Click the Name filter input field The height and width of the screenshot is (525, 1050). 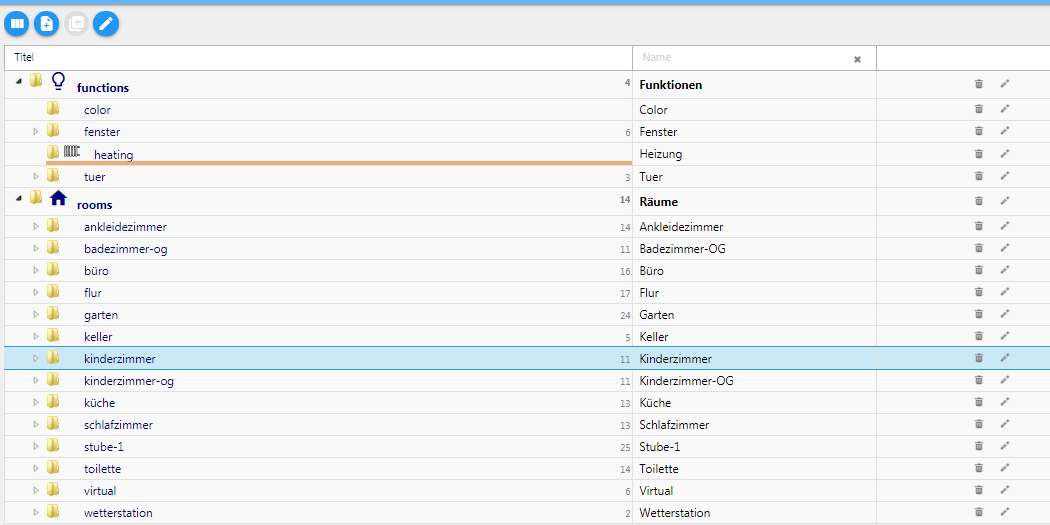pyautogui.click(x=744, y=58)
